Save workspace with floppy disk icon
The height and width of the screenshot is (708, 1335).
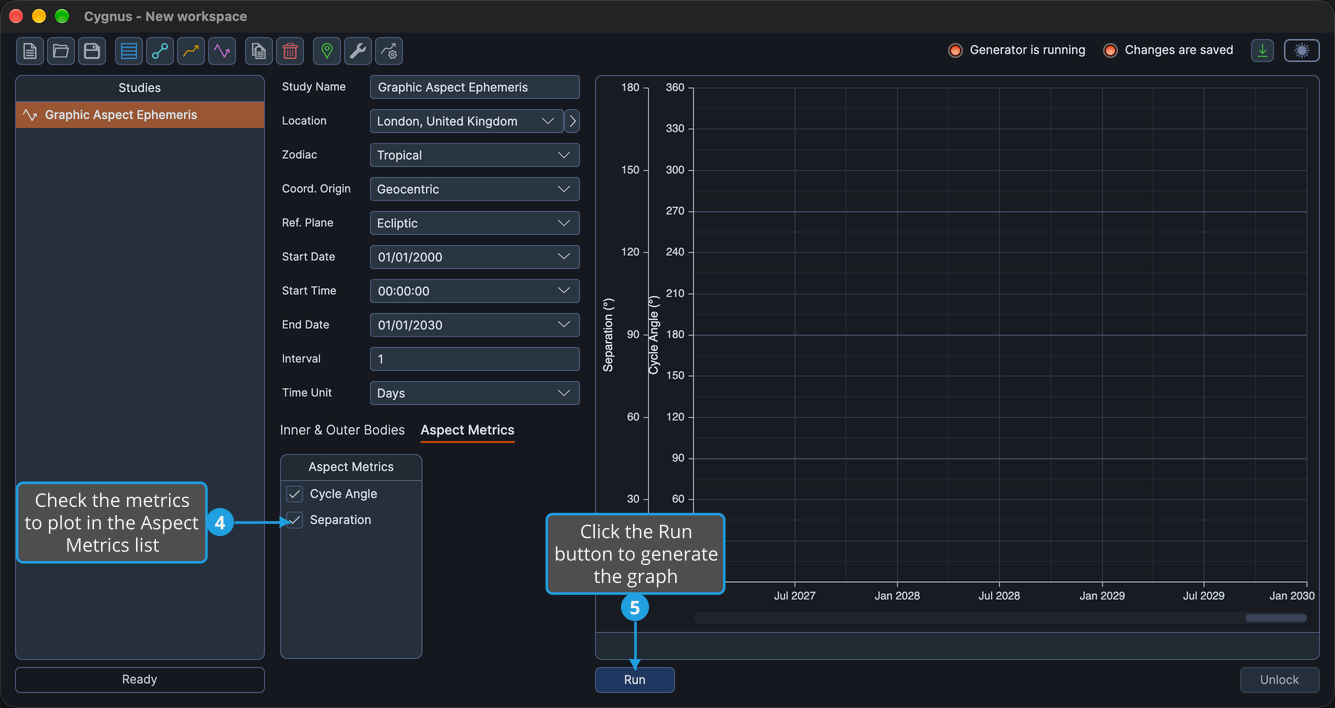(92, 51)
